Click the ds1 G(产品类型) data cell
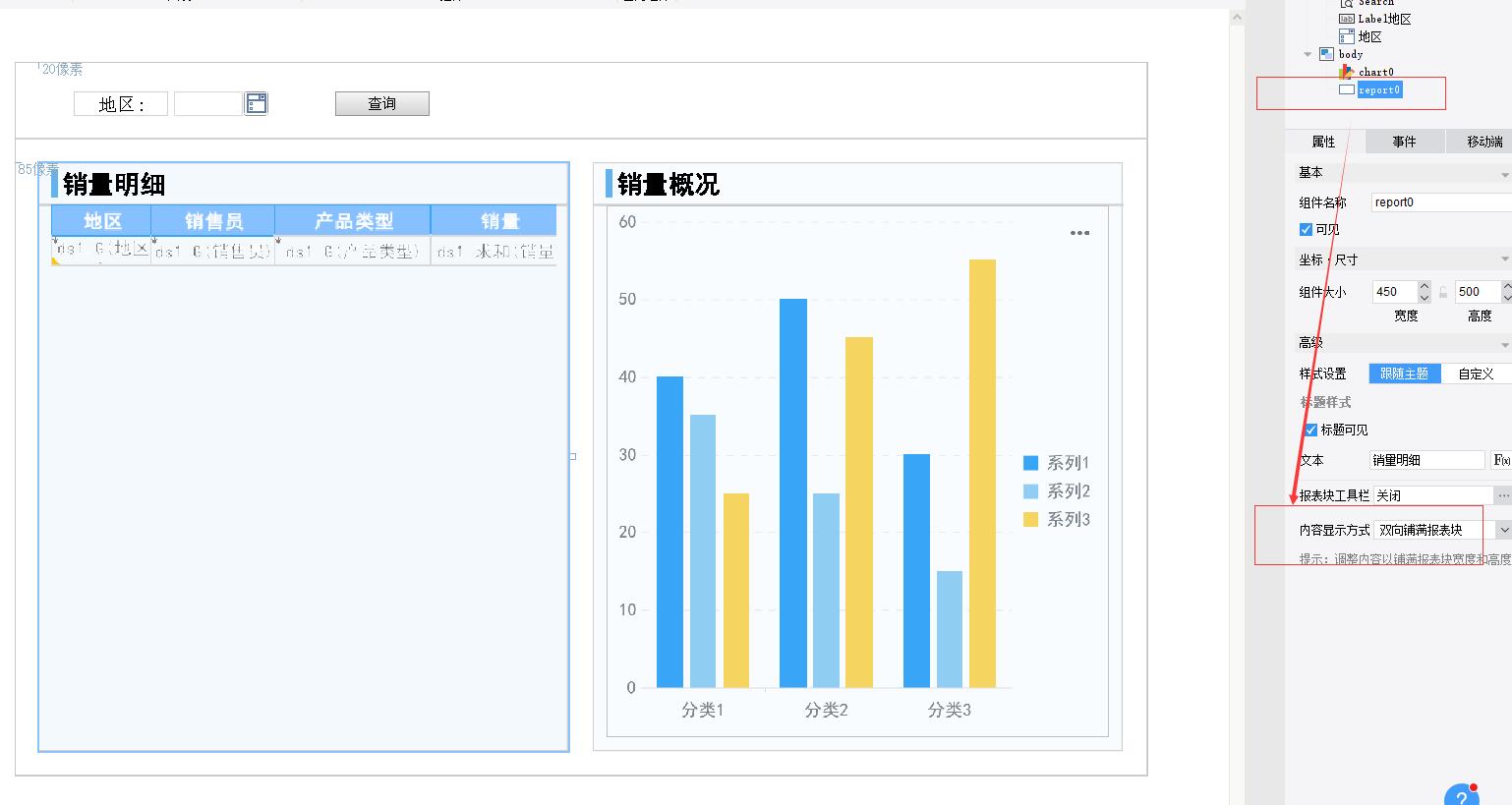 (x=353, y=251)
